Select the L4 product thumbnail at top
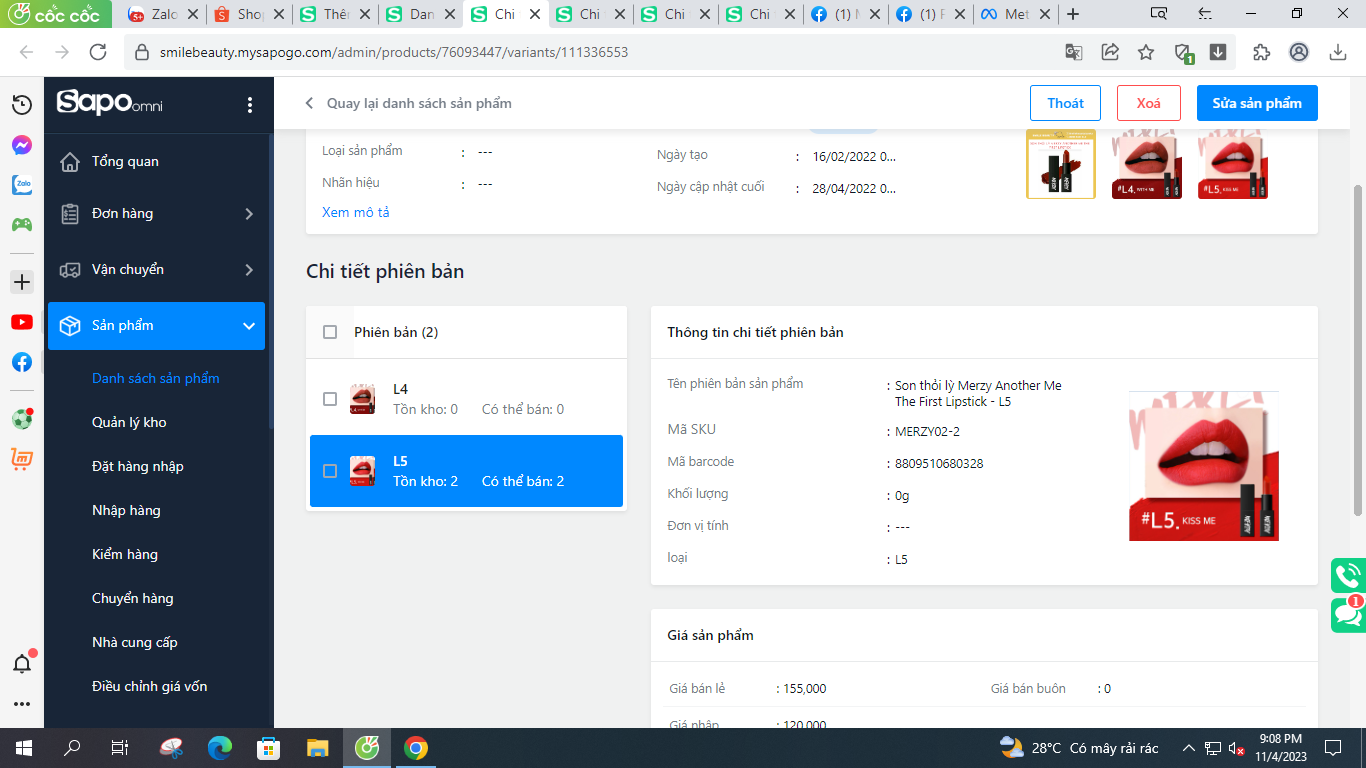The height and width of the screenshot is (768, 1366). click(1147, 164)
